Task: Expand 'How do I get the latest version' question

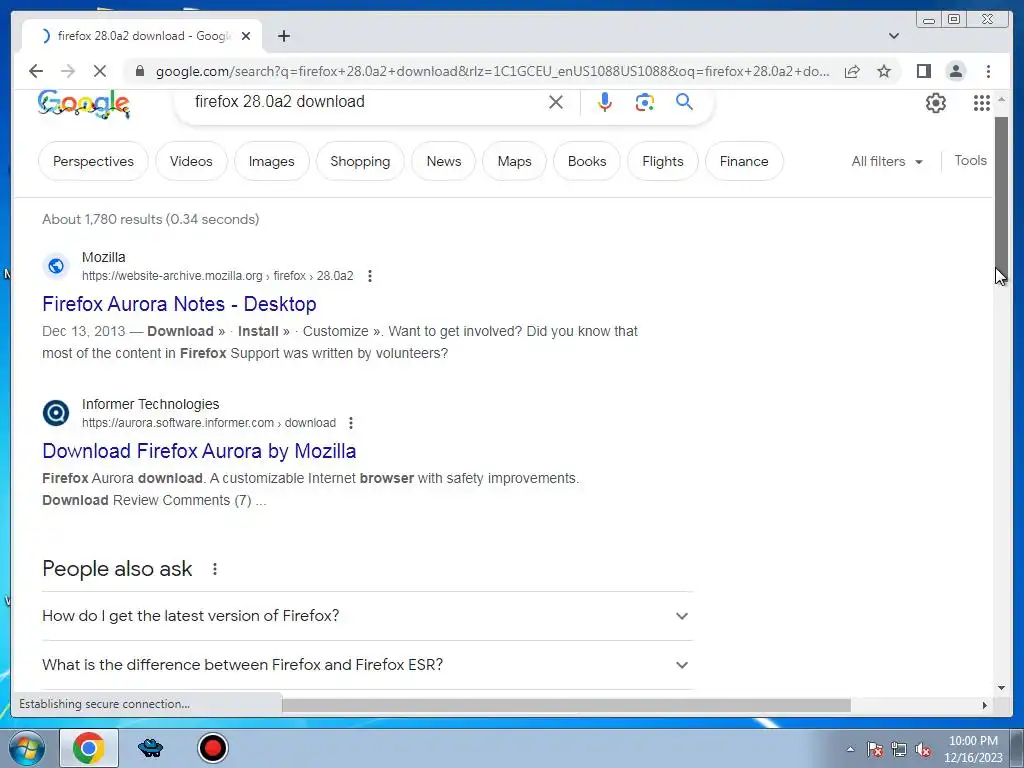Action: coord(367,616)
